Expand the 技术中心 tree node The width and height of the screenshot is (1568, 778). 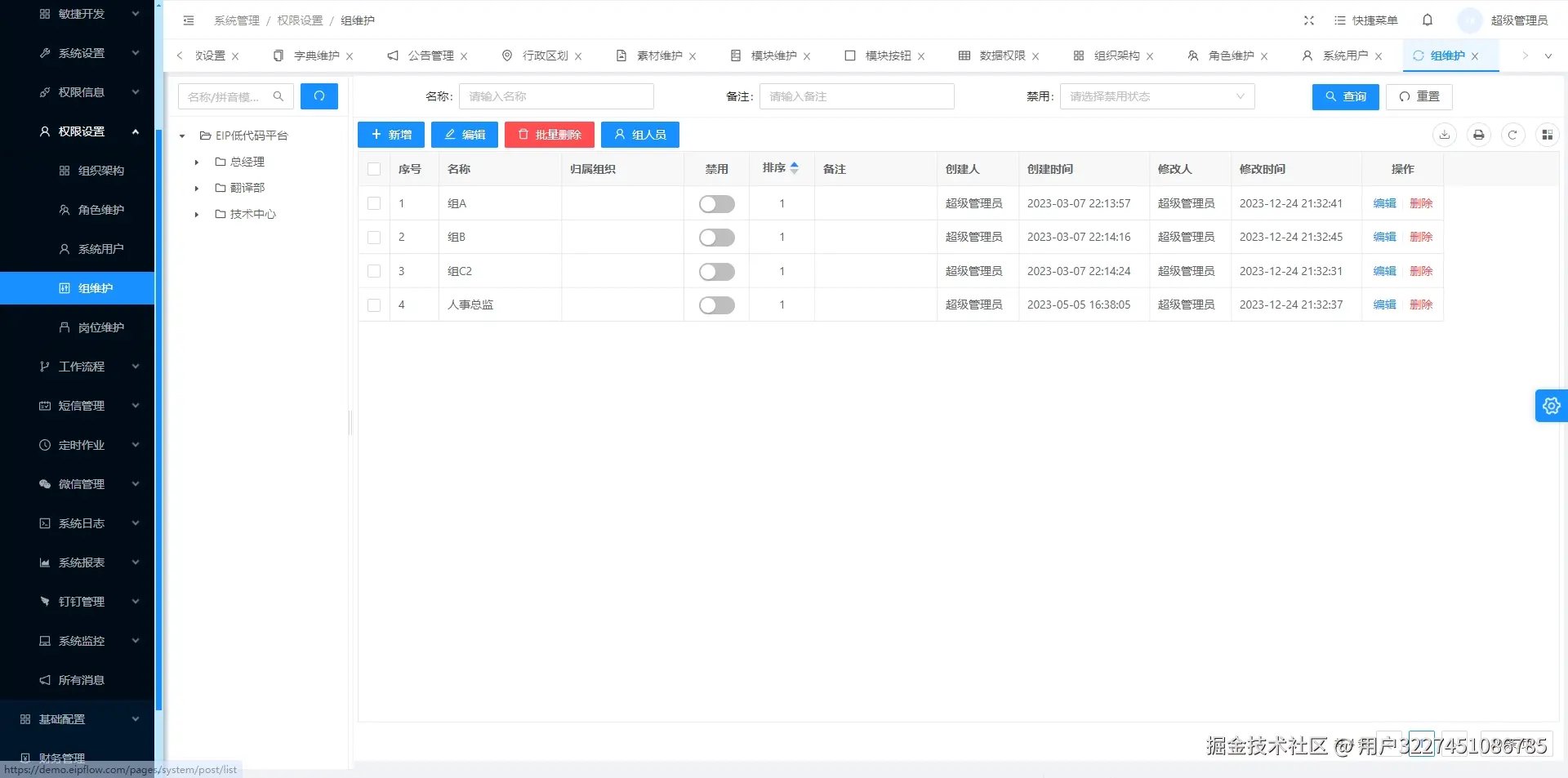tap(197, 215)
